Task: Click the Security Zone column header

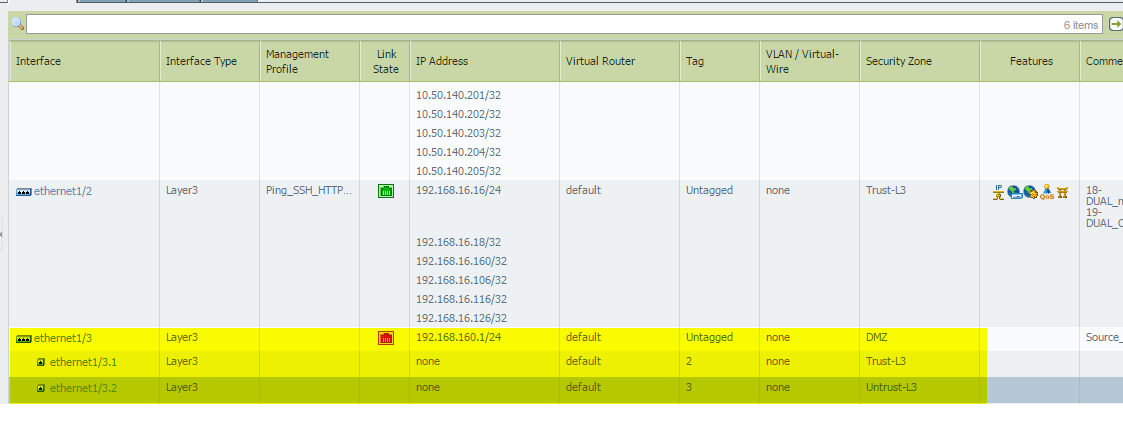Action: [920, 61]
